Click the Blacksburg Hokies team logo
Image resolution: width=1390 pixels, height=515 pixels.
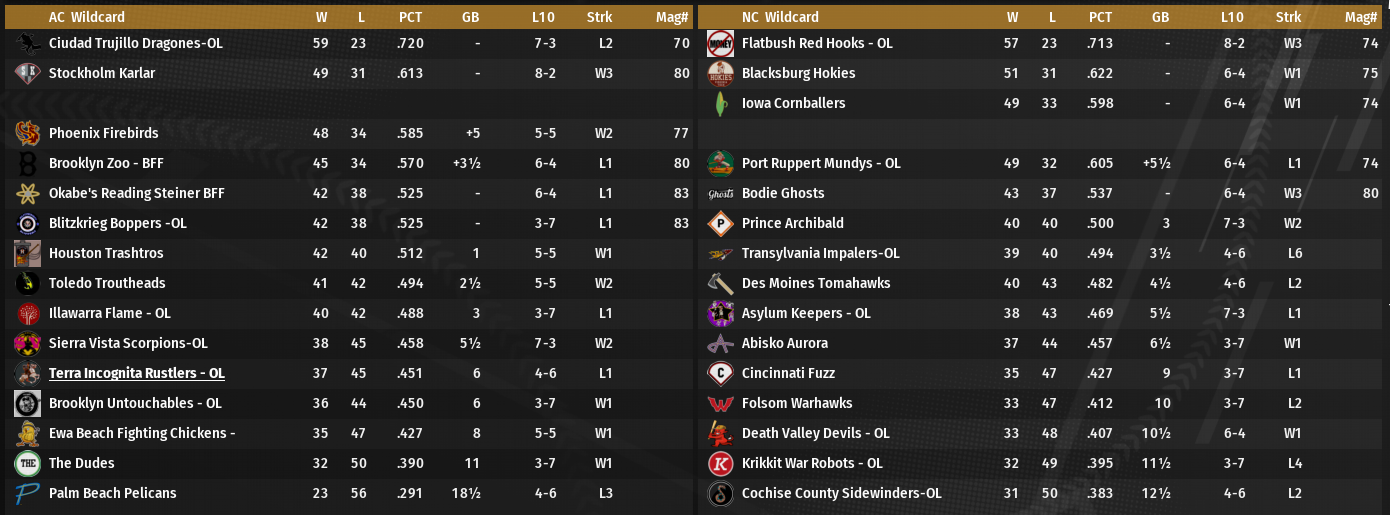click(x=720, y=74)
